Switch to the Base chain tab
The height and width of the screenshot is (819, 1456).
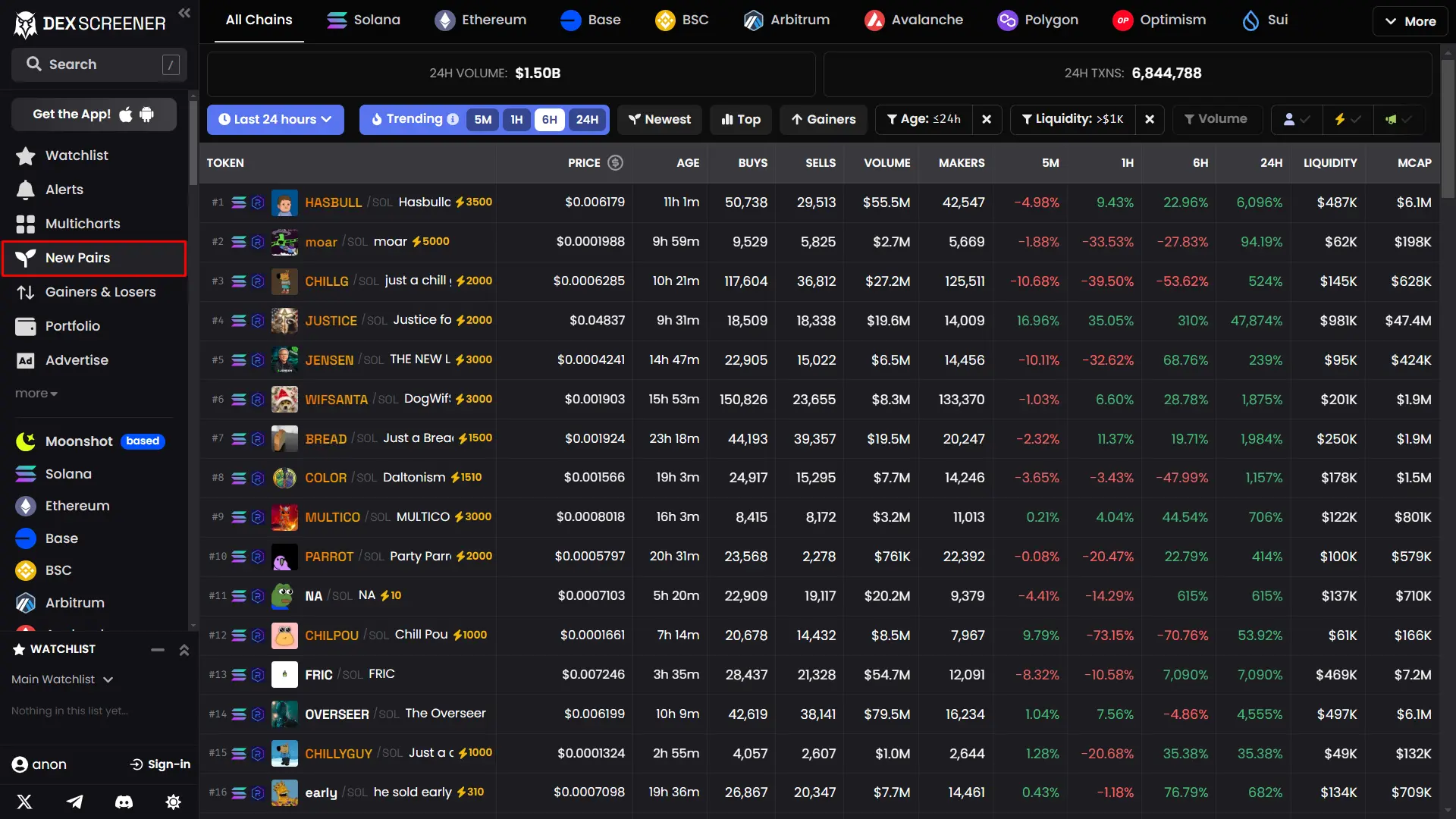click(590, 20)
